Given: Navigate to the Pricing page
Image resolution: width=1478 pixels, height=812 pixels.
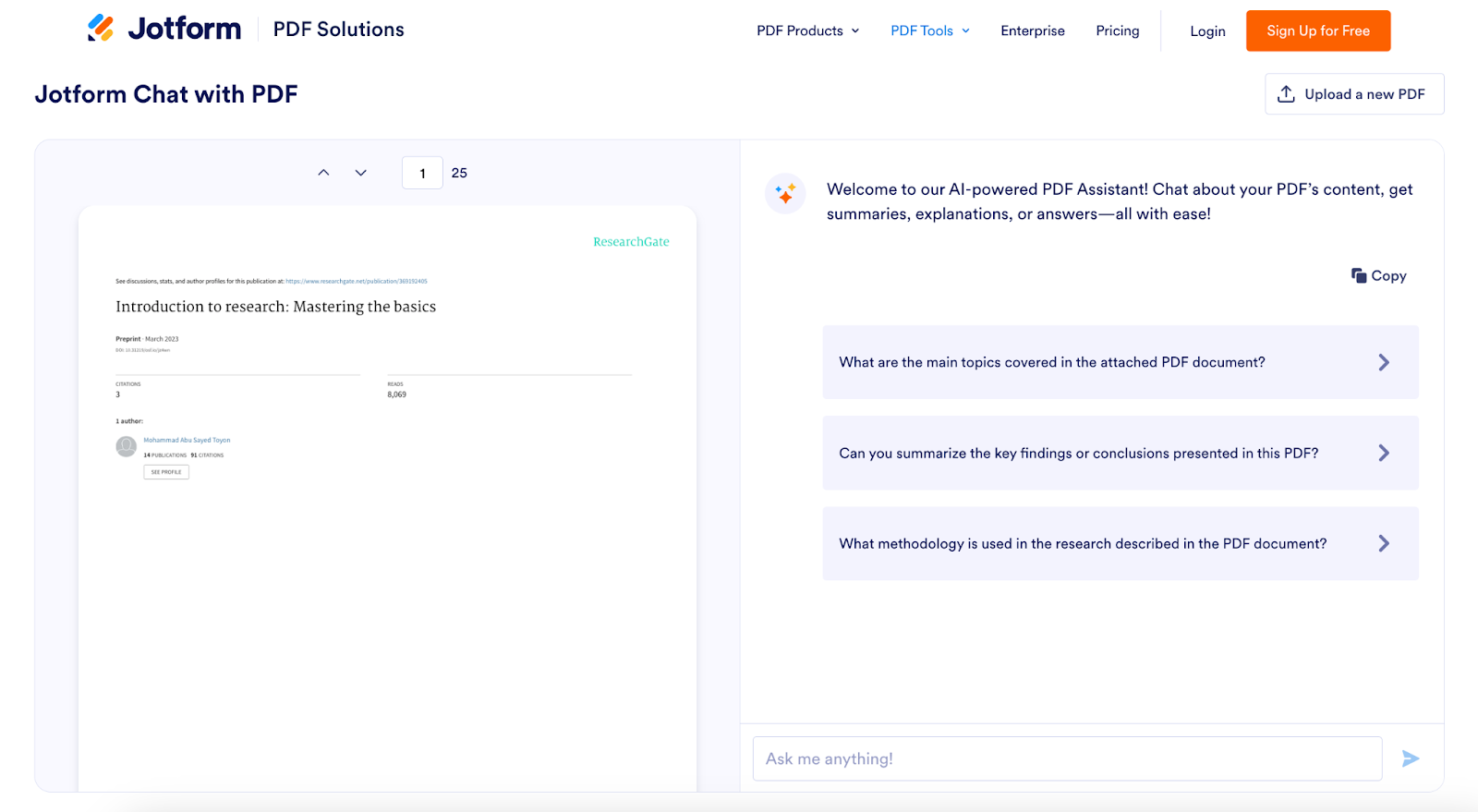Looking at the screenshot, I should coord(1117,30).
